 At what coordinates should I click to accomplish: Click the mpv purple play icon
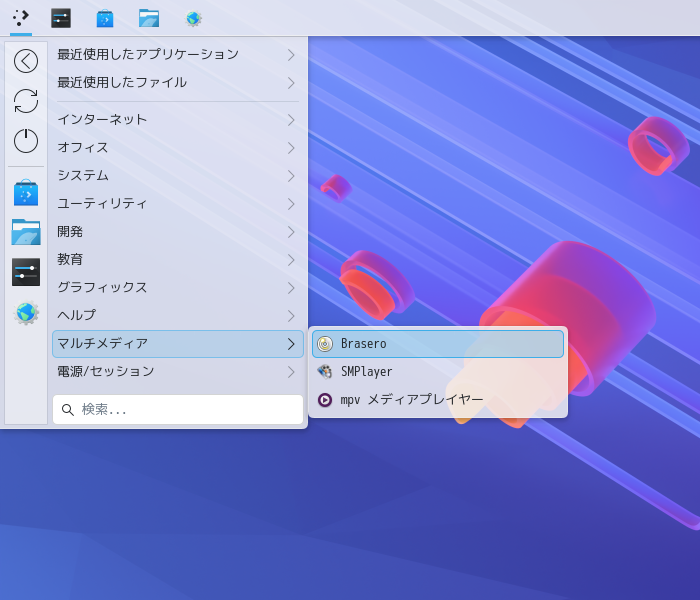(x=325, y=400)
